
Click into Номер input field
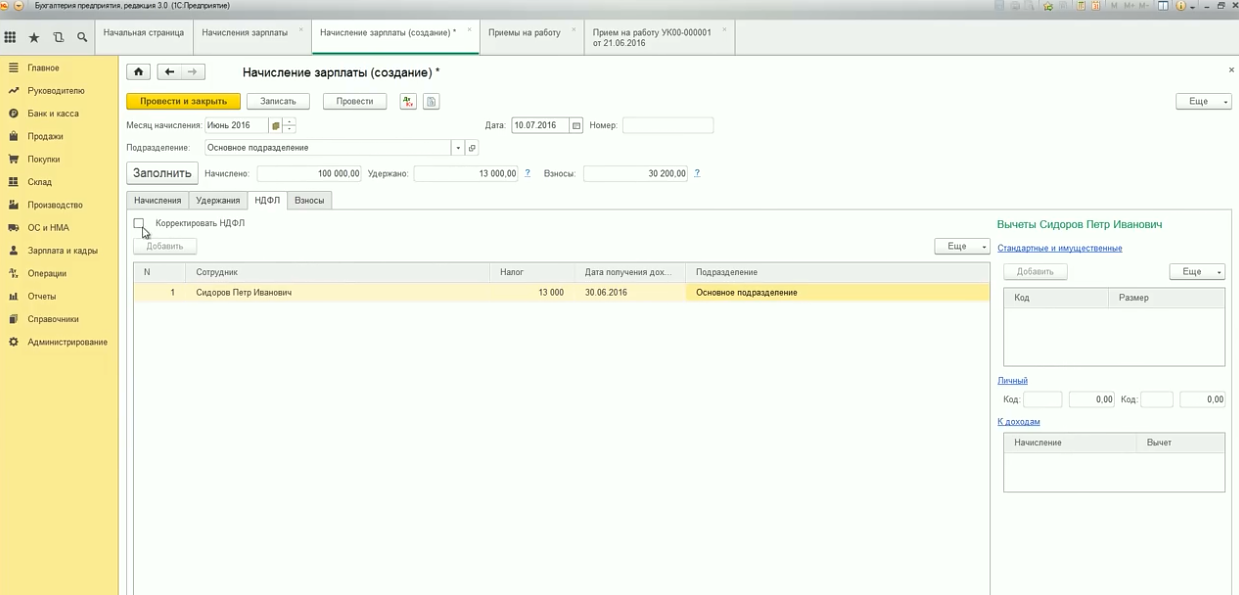click(x=668, y=125)
